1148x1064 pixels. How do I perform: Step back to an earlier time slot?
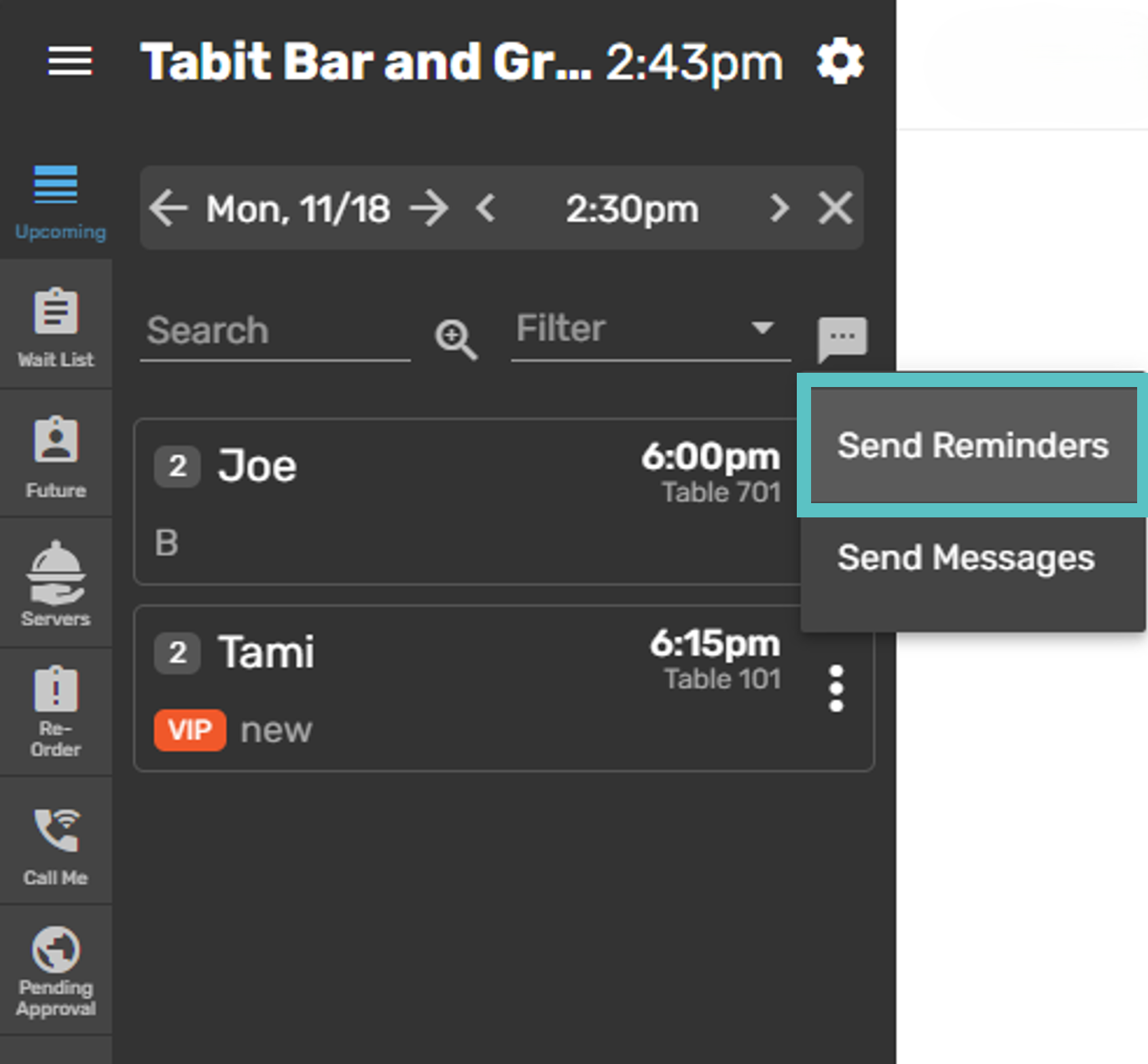[x=485, y=208]
